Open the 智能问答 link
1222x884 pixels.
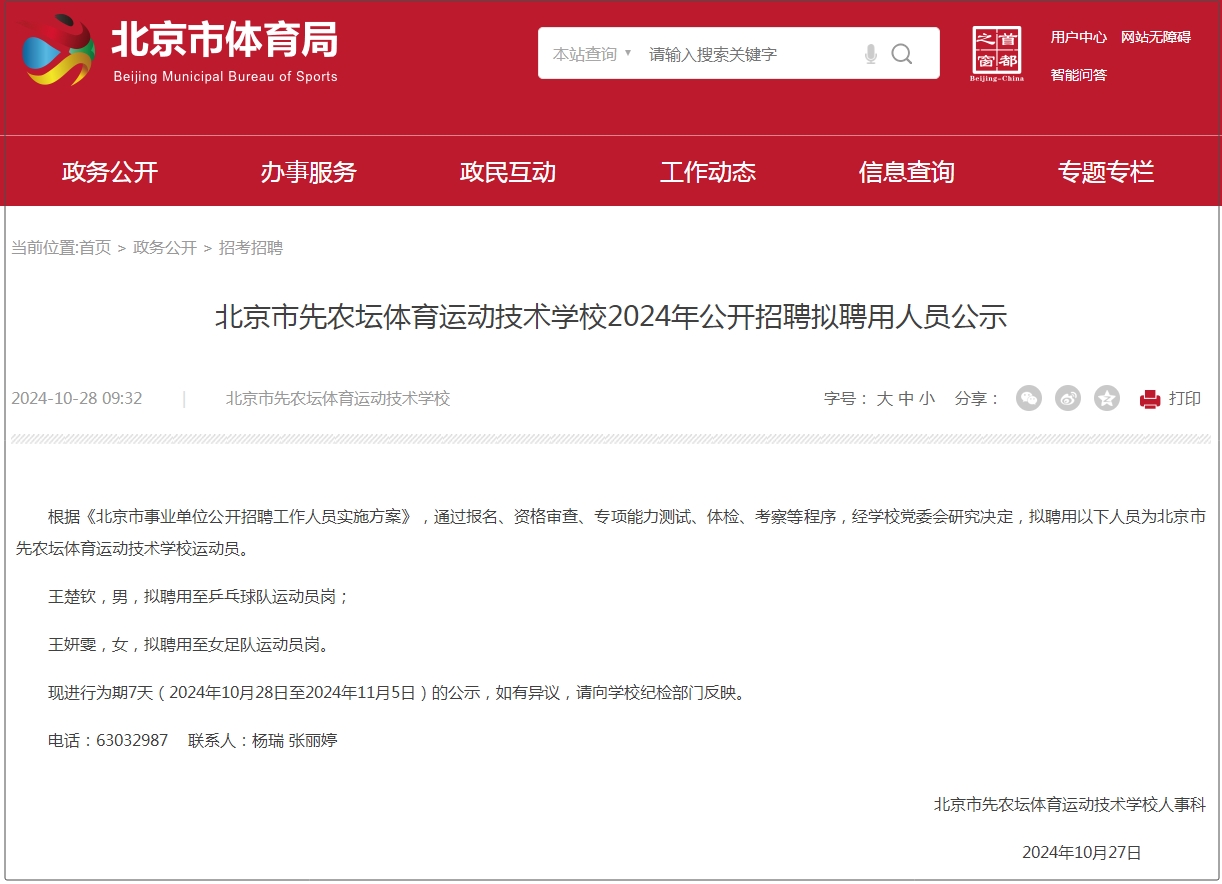pyautogui.click(x=1078, y=75)
